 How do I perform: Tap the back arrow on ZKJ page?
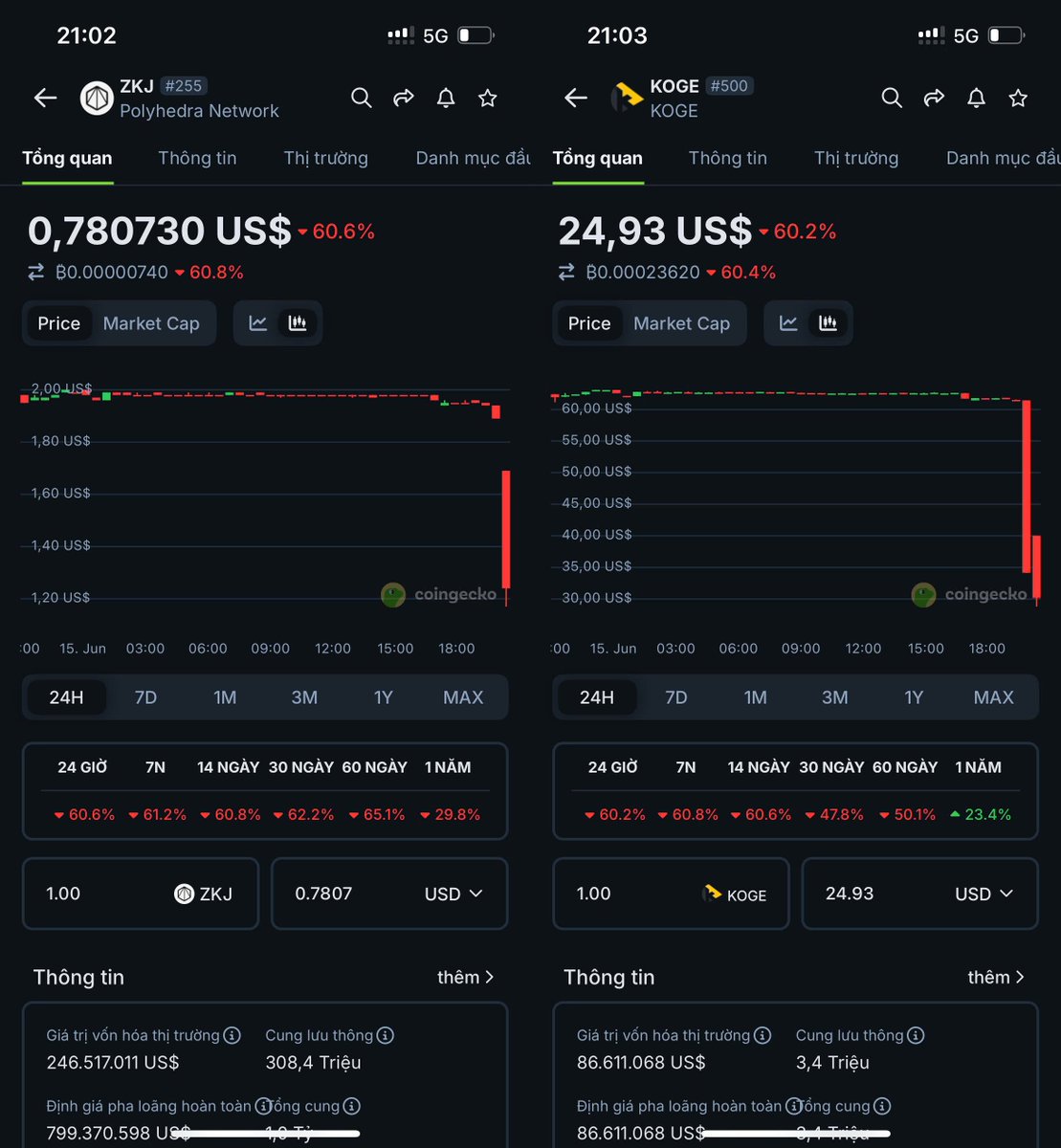tap(45, 98)
